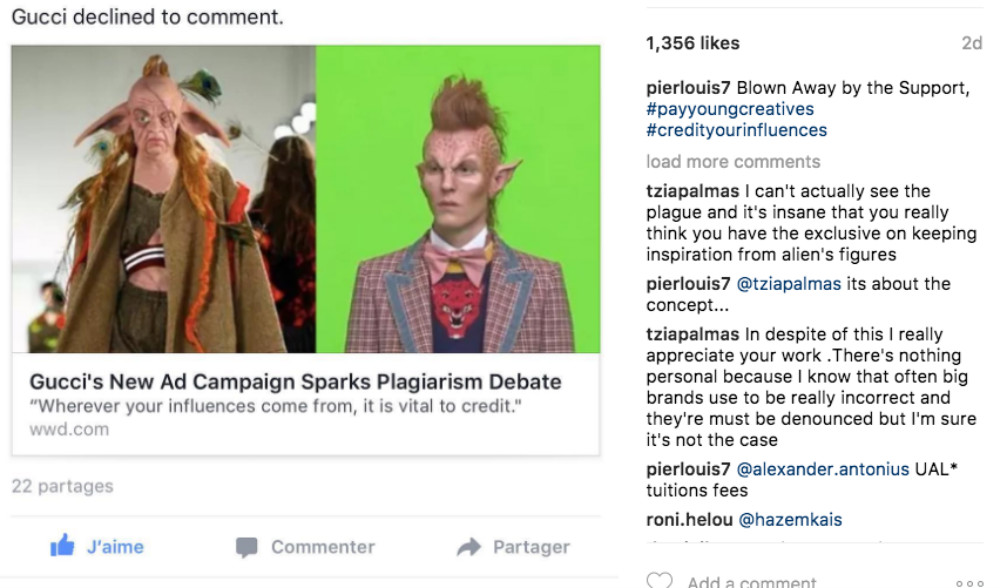Open the #payyoungcreatives hashtag

(730, 109)
